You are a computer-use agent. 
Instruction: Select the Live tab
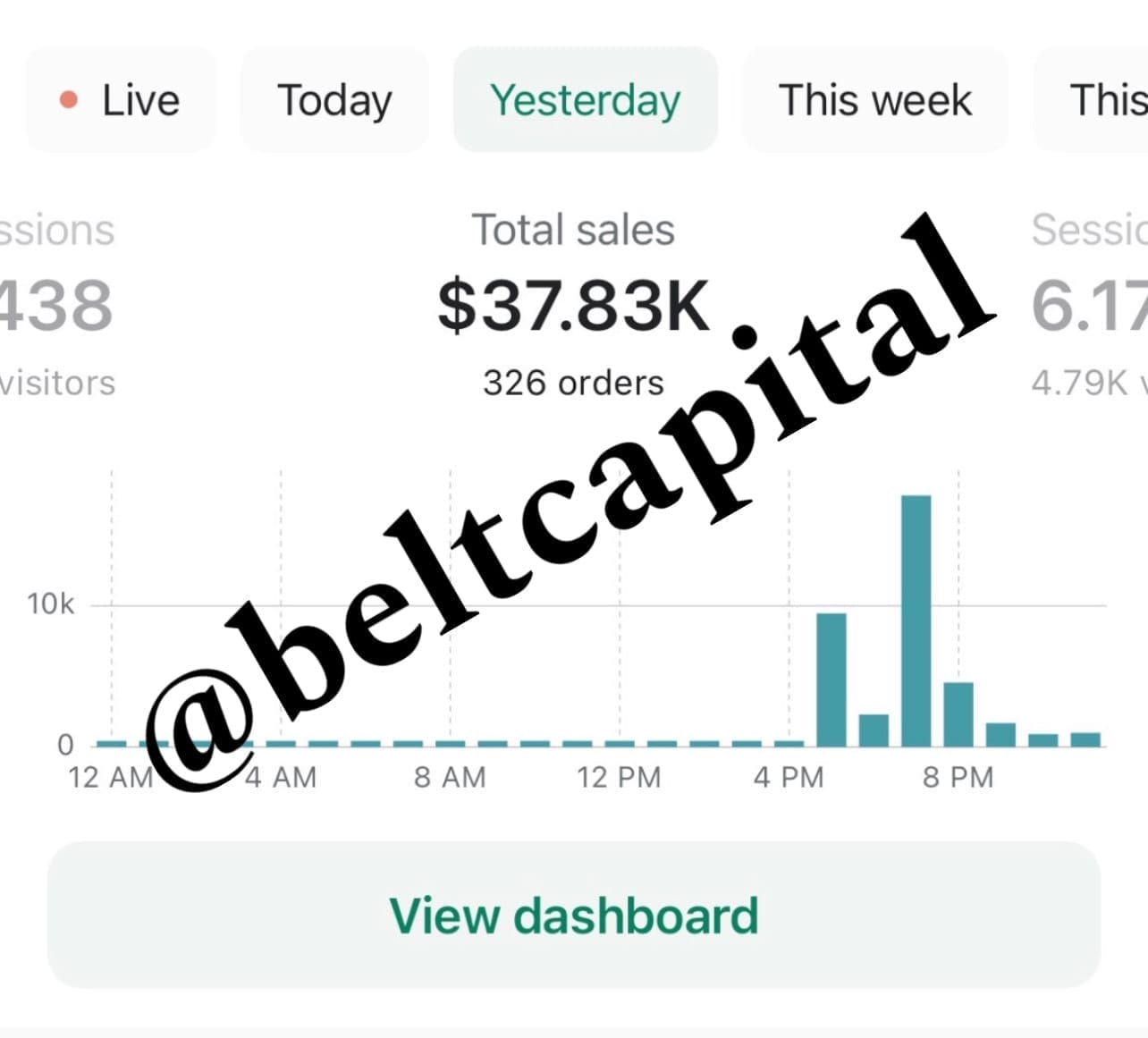pyautogui.click(x=121, y=99)
